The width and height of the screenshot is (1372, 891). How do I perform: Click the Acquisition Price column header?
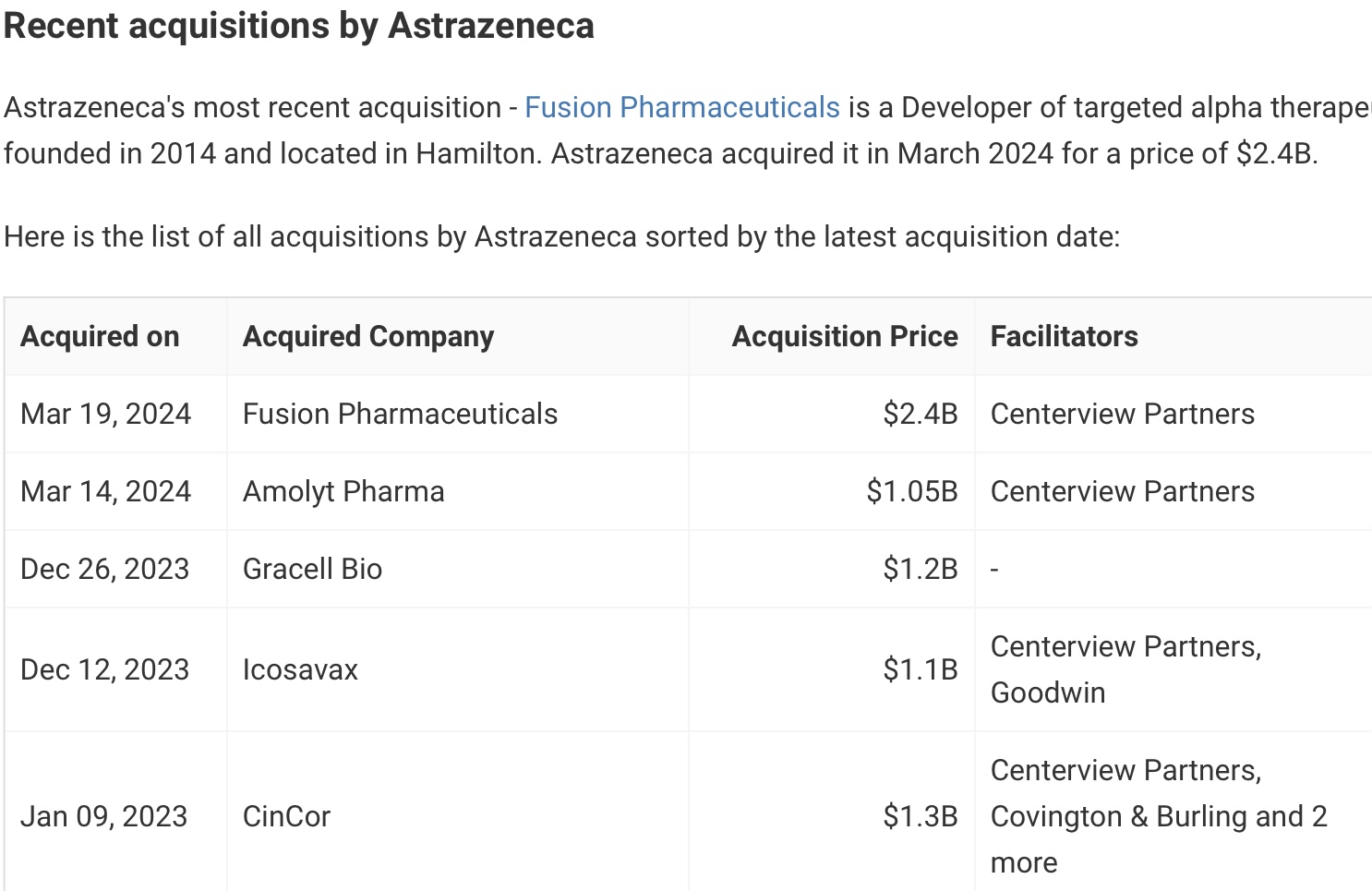pyautogui.click(x=844, y=337)
